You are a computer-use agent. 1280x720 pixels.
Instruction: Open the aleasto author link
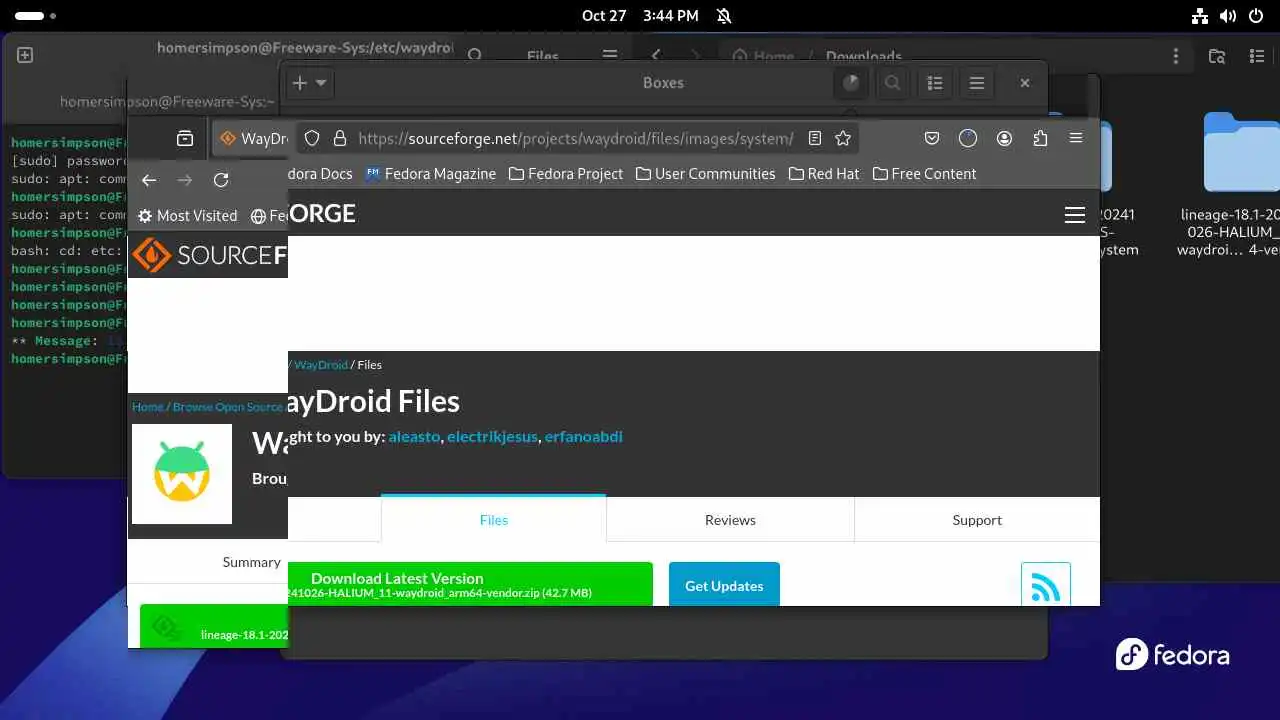click(x=414, y=436)
